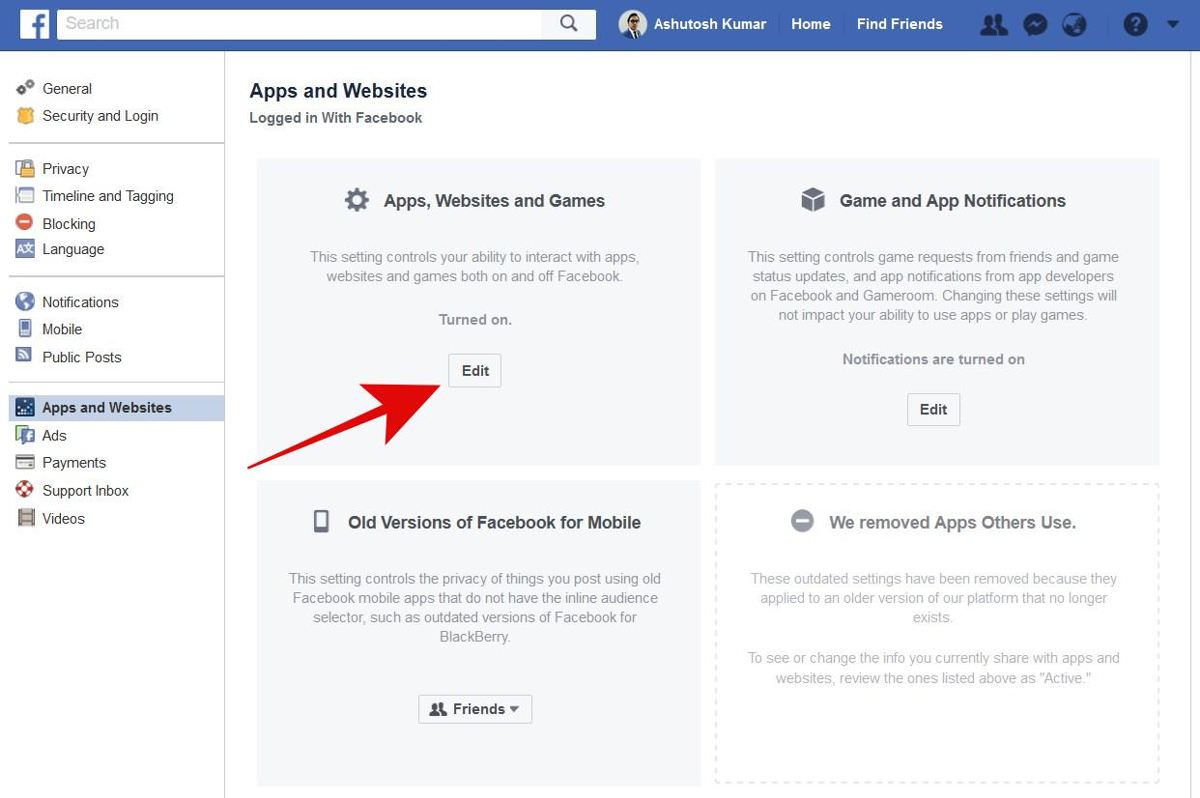1200x798 pixels.
Task: Open Notifications settings in sidebar
Action: point(80,302)
